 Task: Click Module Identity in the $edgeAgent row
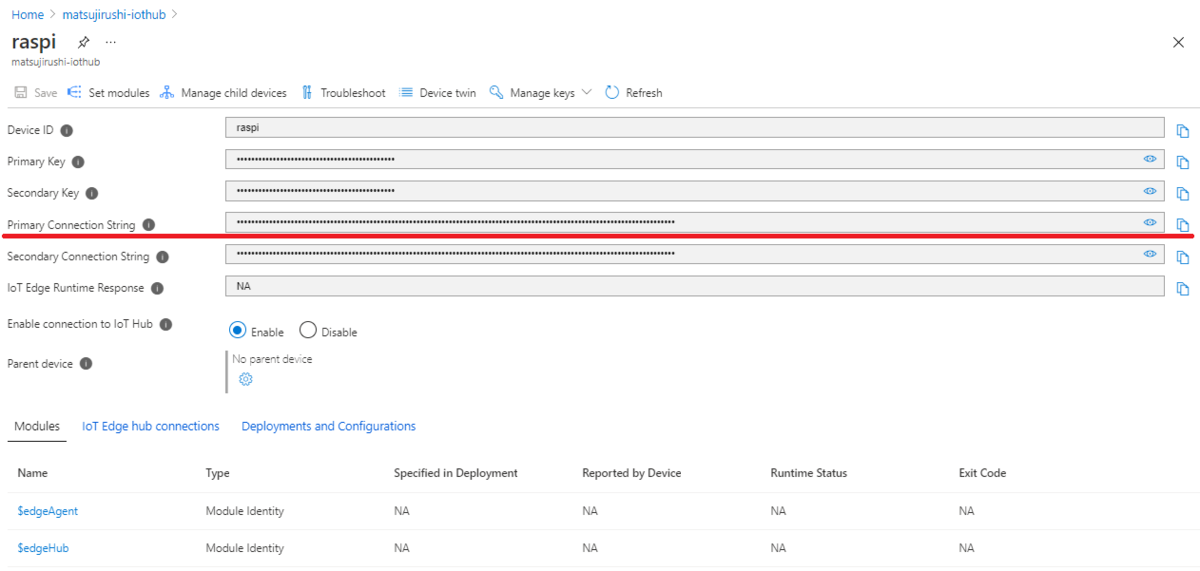[x=245, y=511]
